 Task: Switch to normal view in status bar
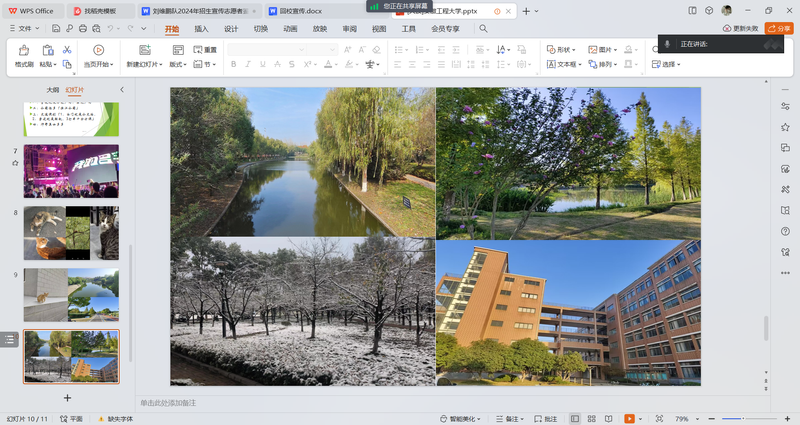pyautogui.click(x=575, y=418)
